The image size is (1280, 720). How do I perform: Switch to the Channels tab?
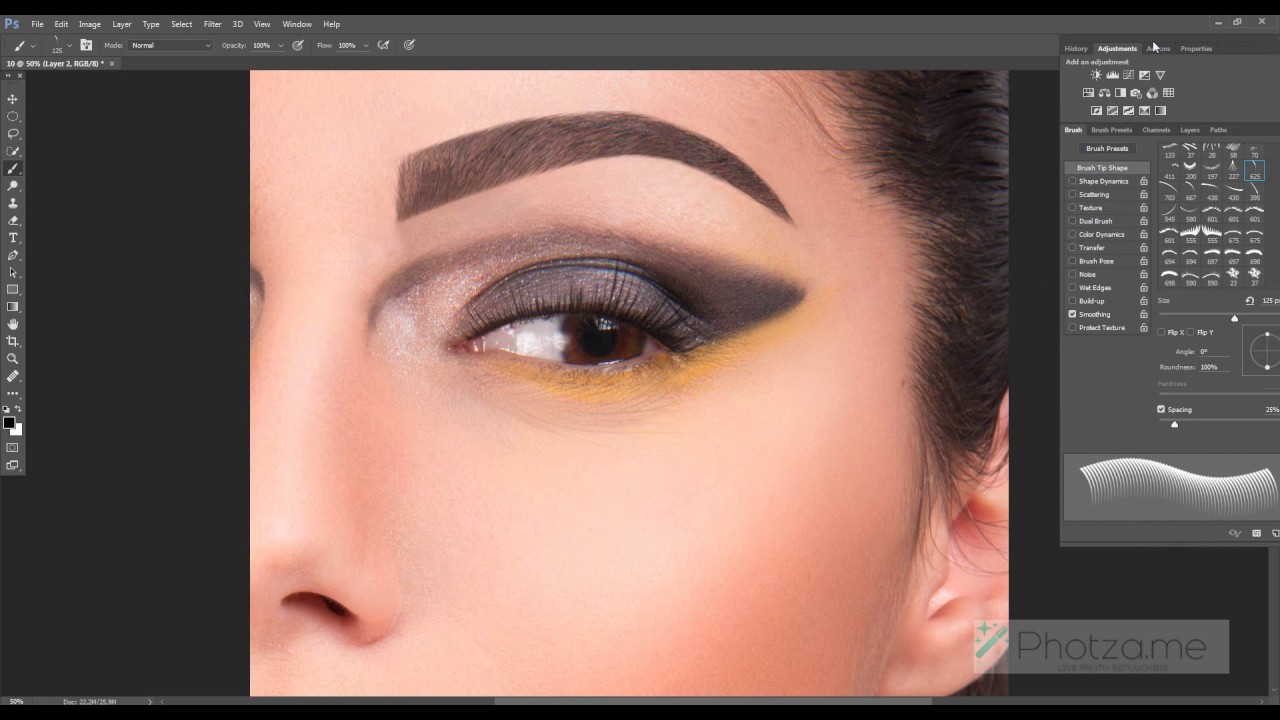[x=1156, y=130]
